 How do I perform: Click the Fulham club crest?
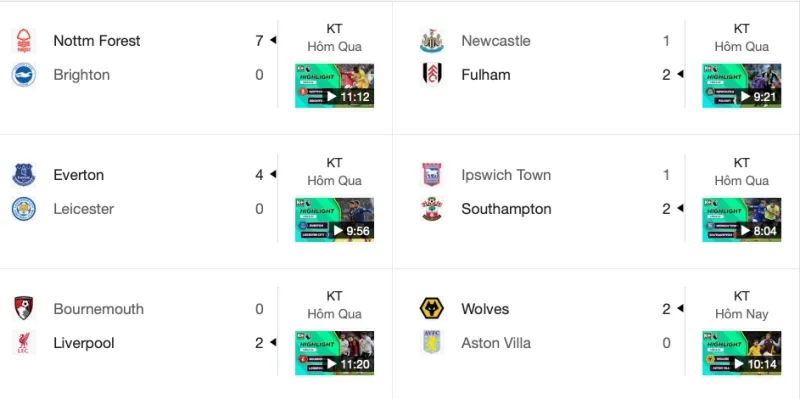432,75
